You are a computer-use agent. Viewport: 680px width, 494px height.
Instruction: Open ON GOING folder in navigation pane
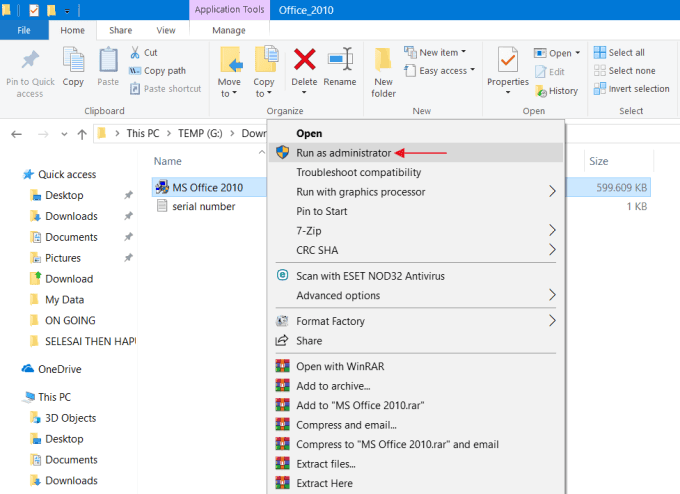70,321
